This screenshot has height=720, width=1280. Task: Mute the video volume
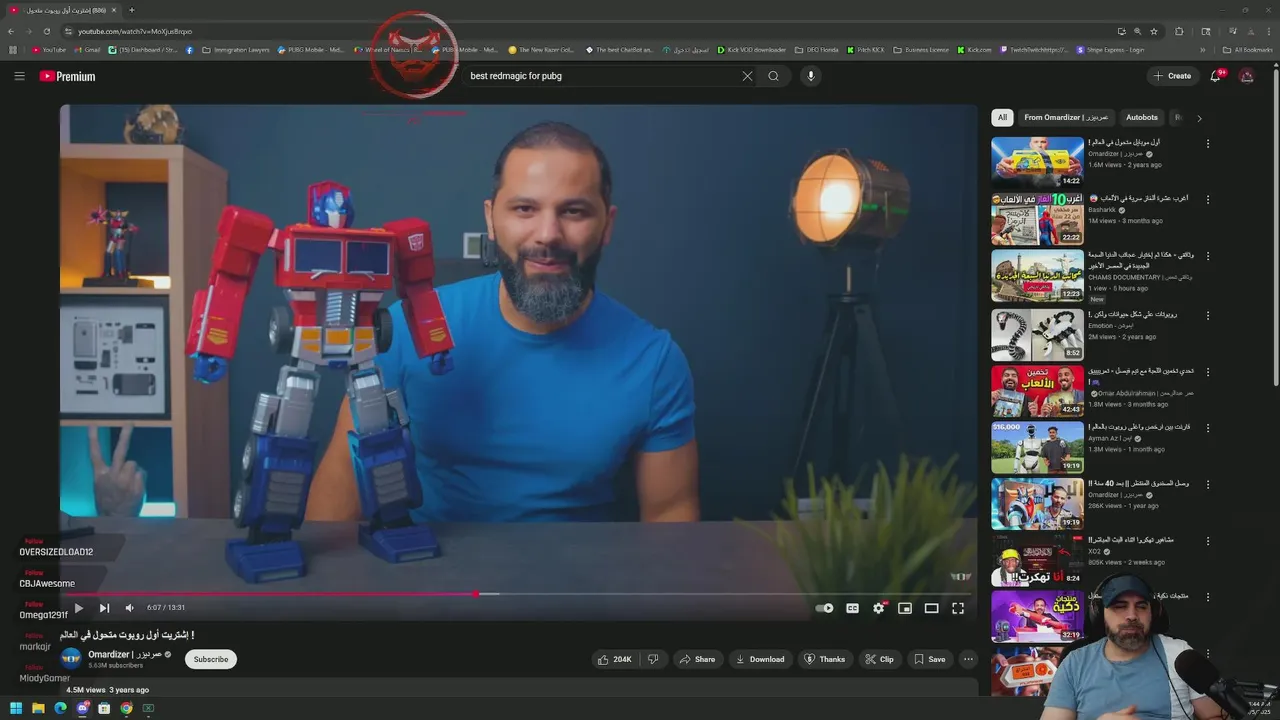tap(129, 608)
